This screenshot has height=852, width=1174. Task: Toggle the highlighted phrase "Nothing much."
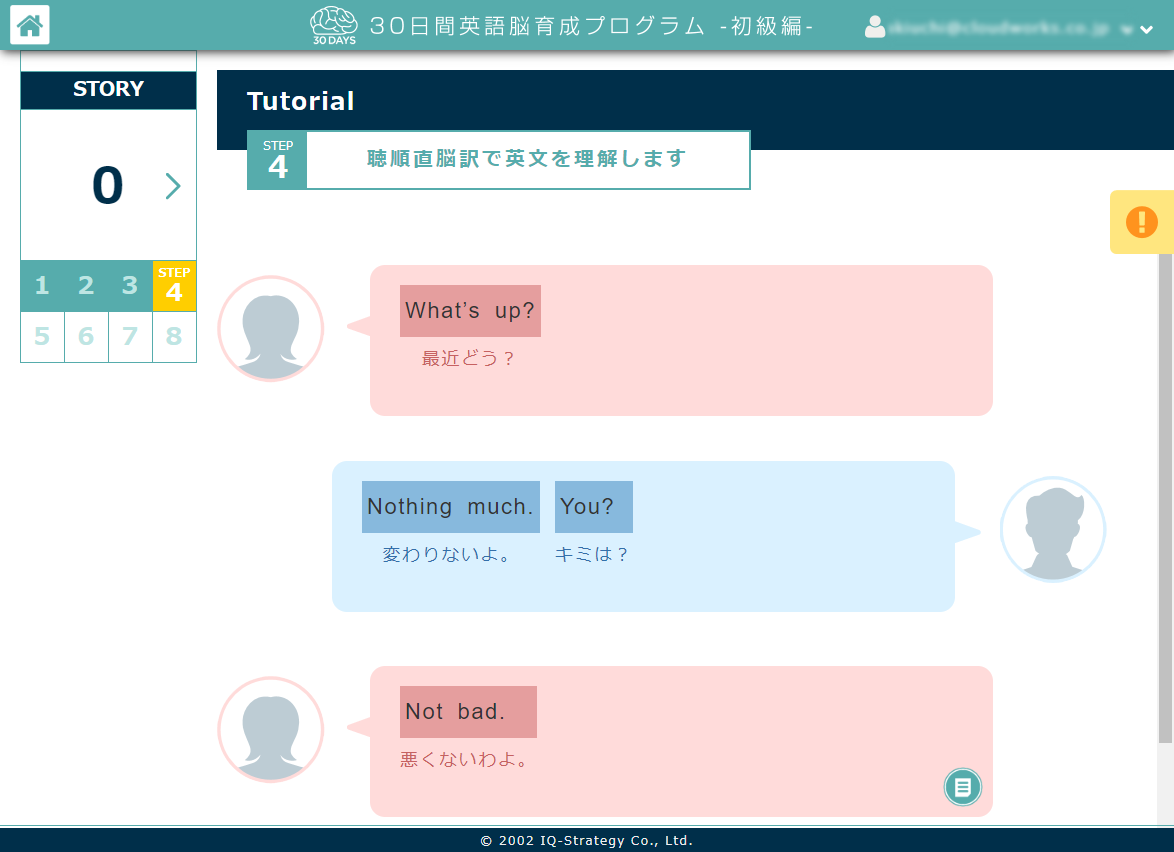point(450,507)
